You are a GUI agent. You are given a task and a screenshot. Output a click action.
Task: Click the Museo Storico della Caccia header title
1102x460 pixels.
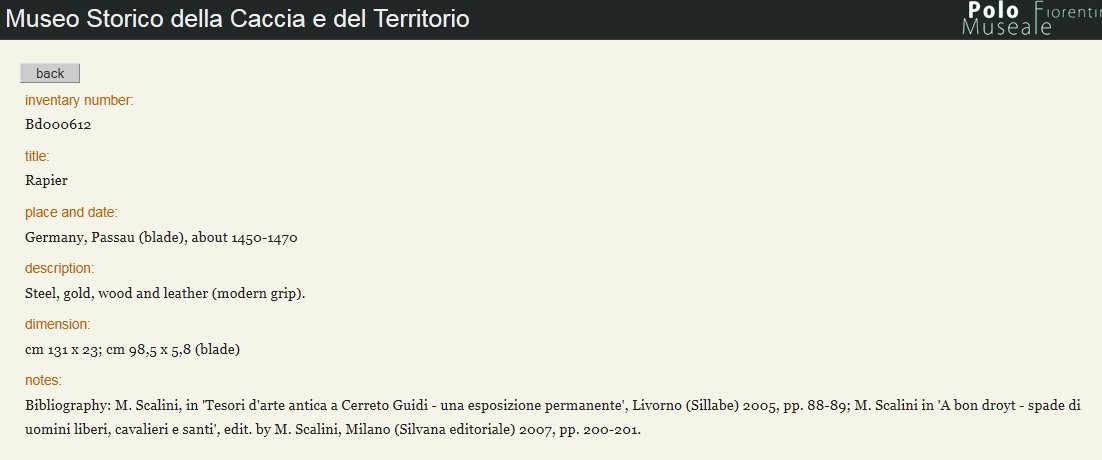(x=238, y=19)
